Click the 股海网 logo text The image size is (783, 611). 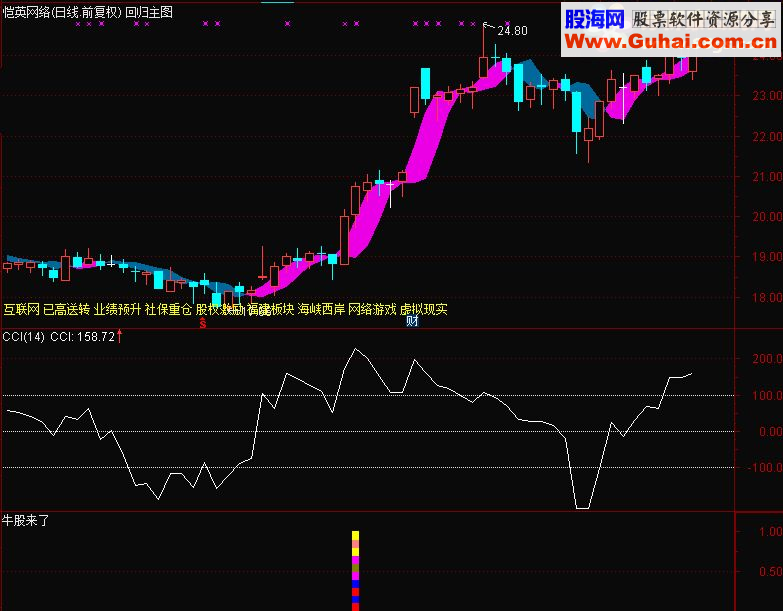594,19
